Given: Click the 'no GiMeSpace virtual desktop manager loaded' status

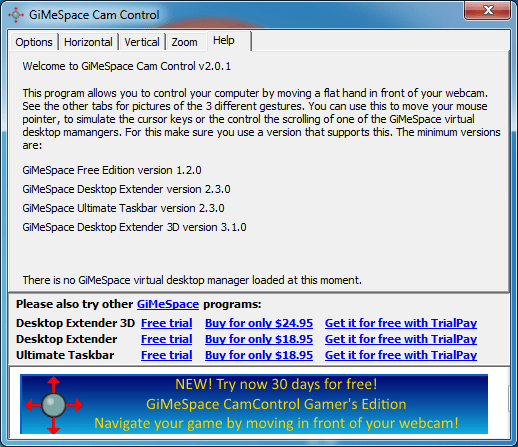Looking at the screenshot, I should click(192, 280).
